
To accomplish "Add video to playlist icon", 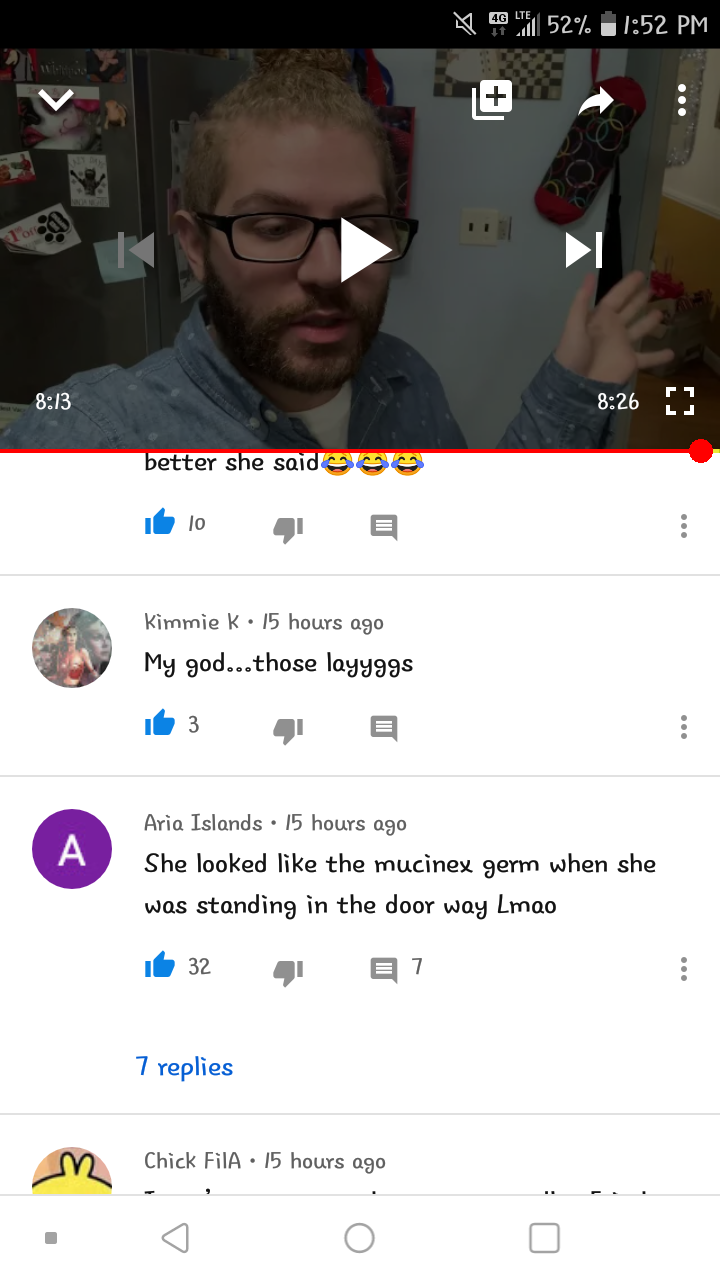I will pyautogui.click(x=492, y=99).
